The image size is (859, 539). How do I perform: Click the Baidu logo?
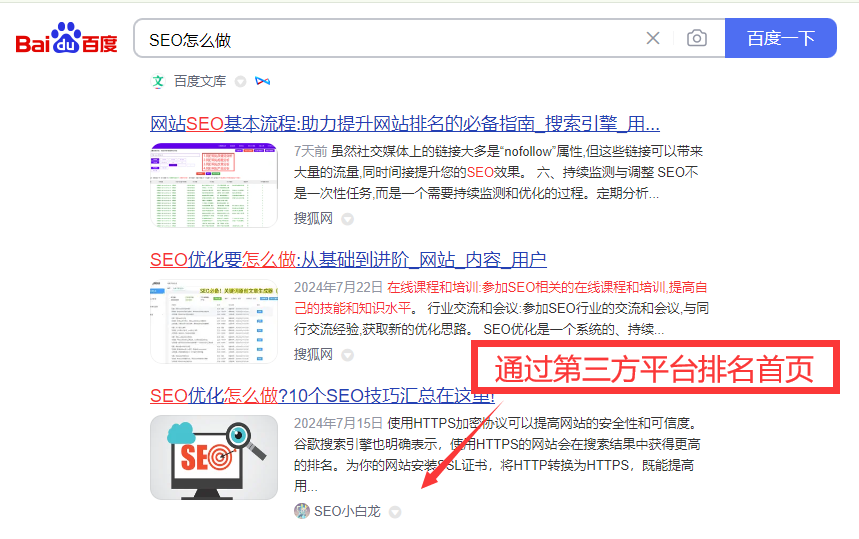66,39
